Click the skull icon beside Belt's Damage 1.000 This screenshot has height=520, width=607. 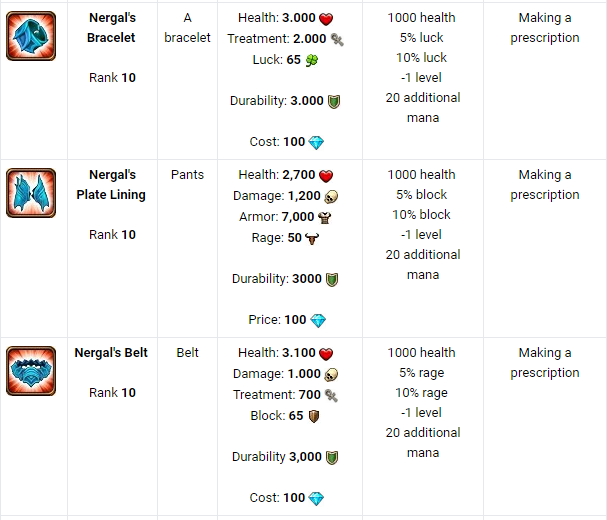(x=331, y=374)
